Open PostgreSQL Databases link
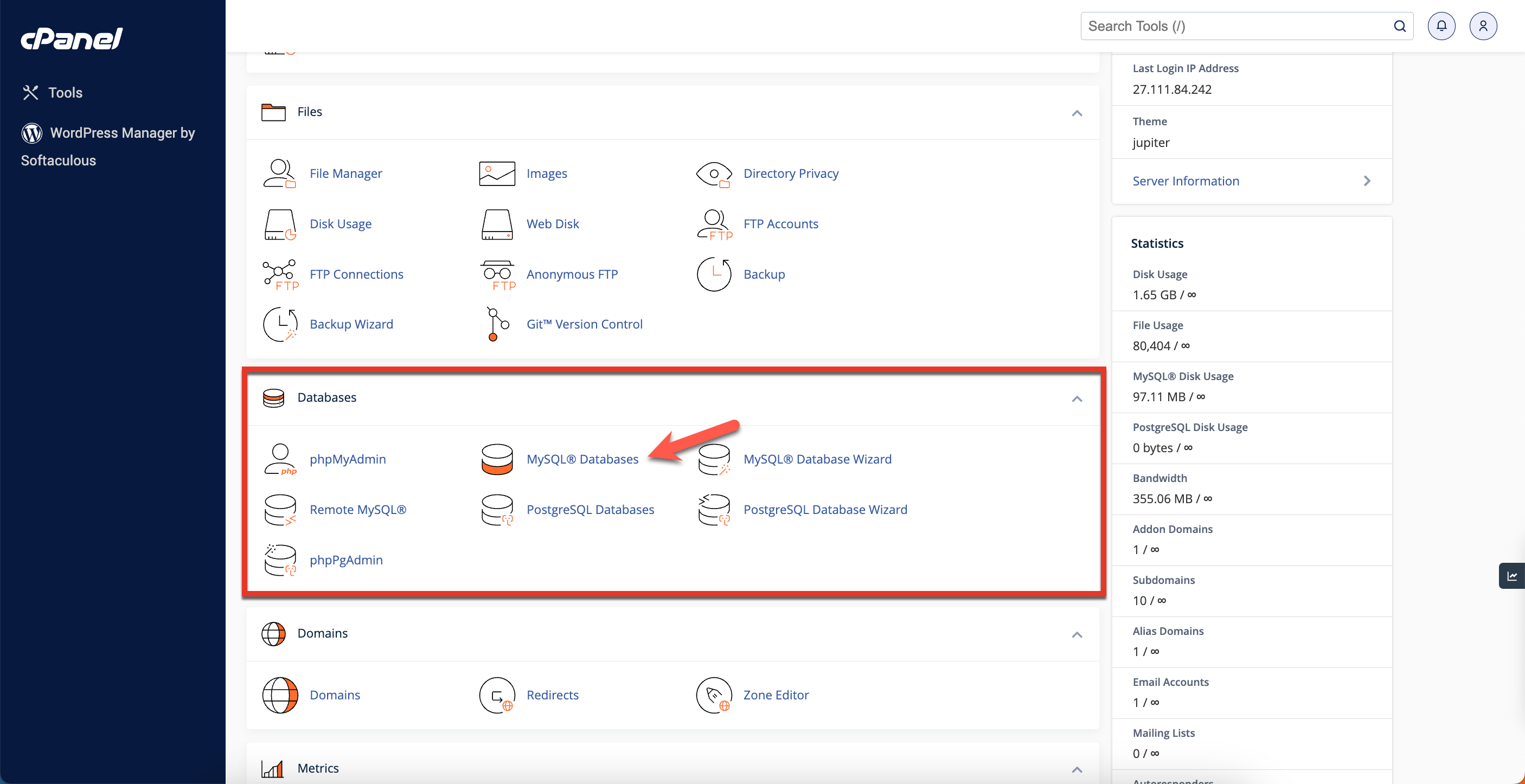The width and height of the screenshot is (1525, 784). pos(590,510)
